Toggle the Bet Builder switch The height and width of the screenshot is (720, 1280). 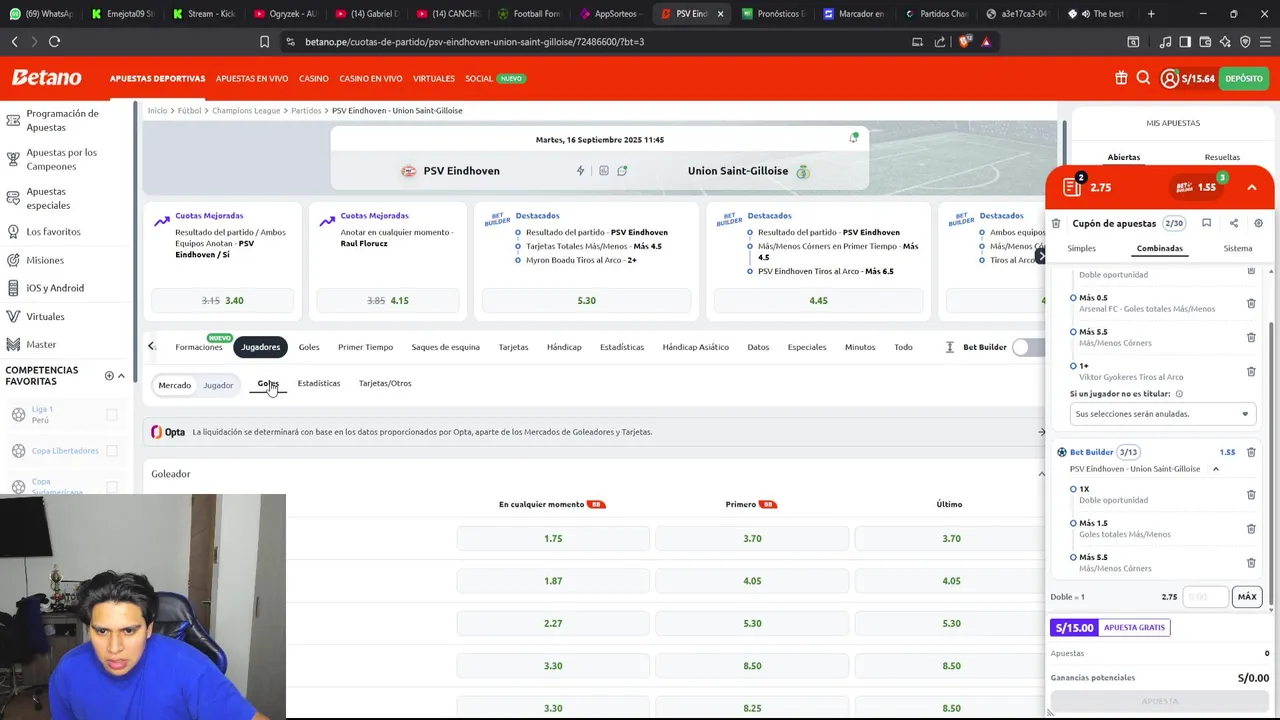(1027, 347)
